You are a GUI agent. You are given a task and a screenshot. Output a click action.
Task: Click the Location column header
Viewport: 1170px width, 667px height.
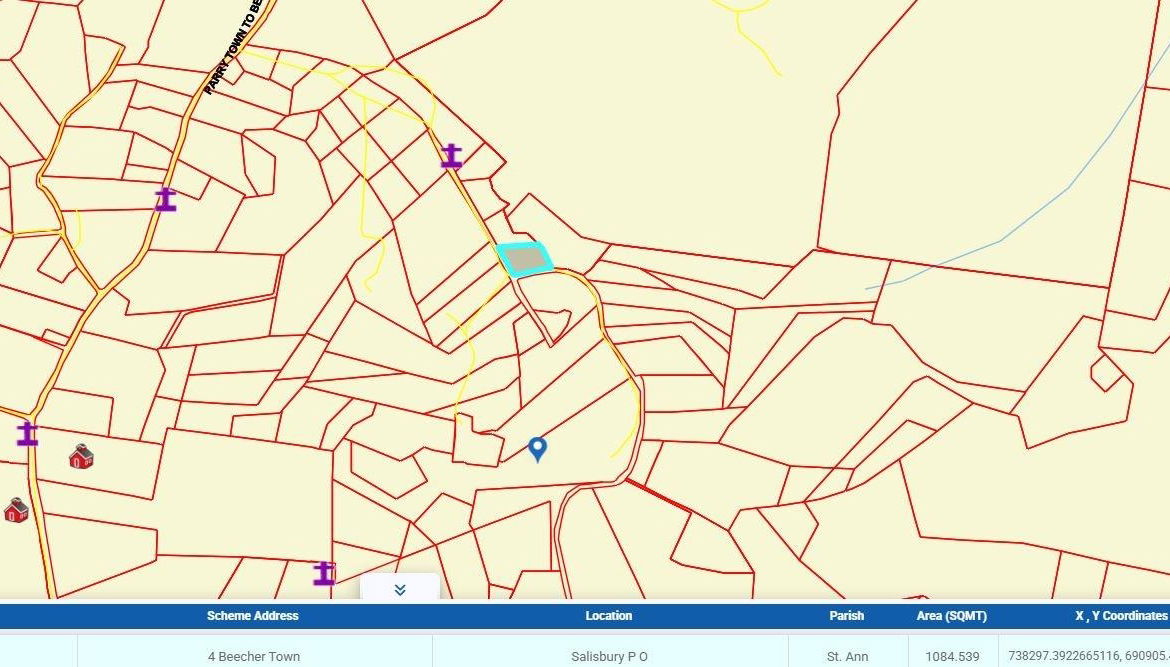coord(609,616)
